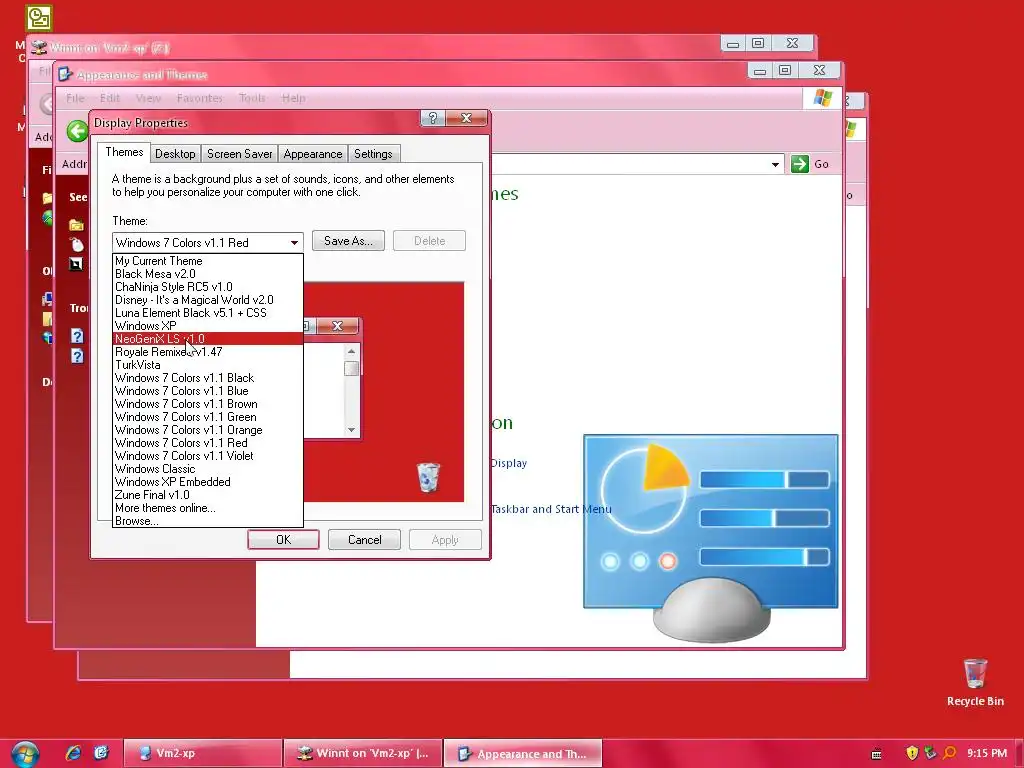Switch to the Screen Saver tab
1024x768 pixels.
240,154
